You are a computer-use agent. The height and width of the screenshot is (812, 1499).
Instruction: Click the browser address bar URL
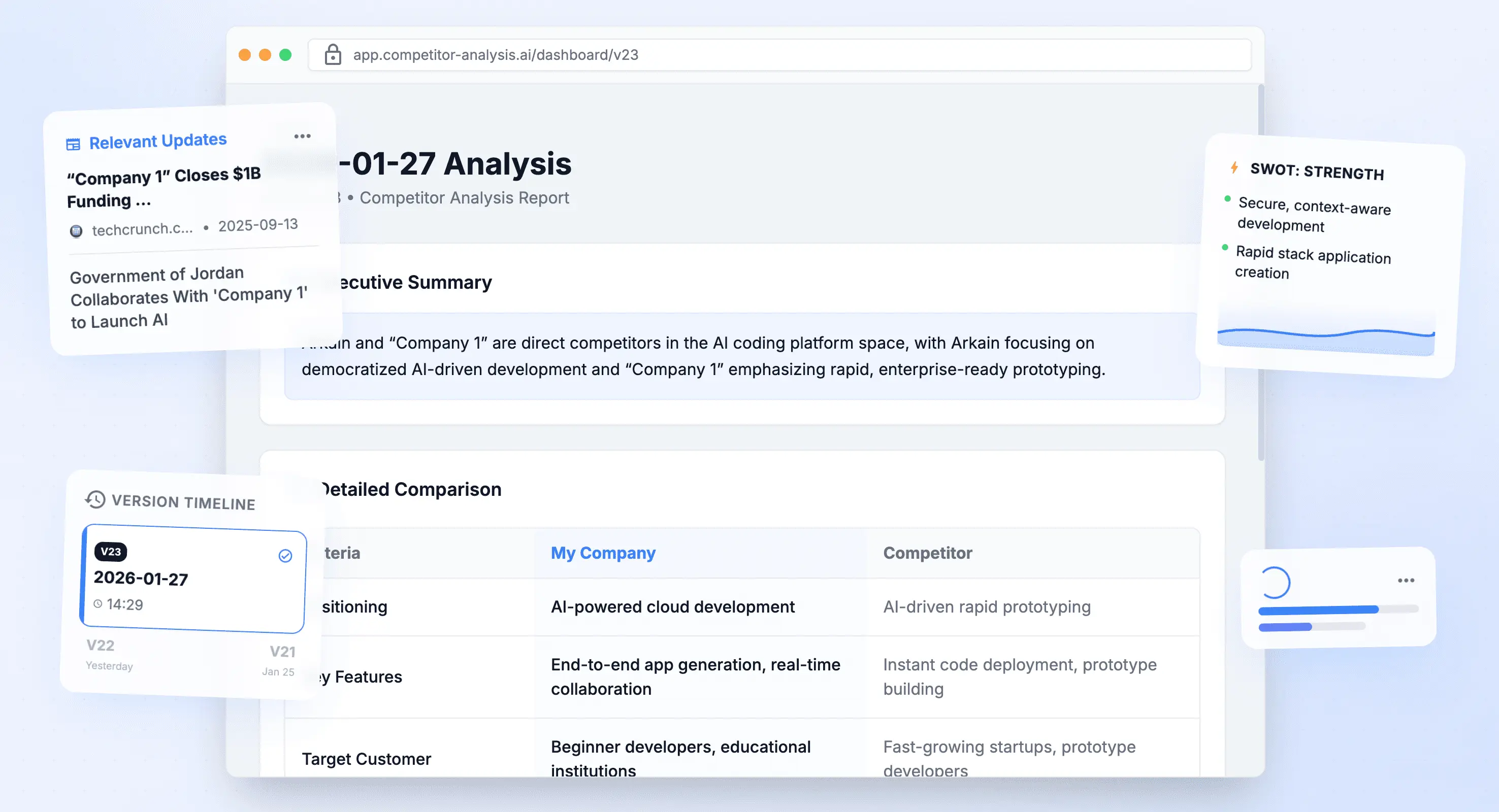coord(496,55)
